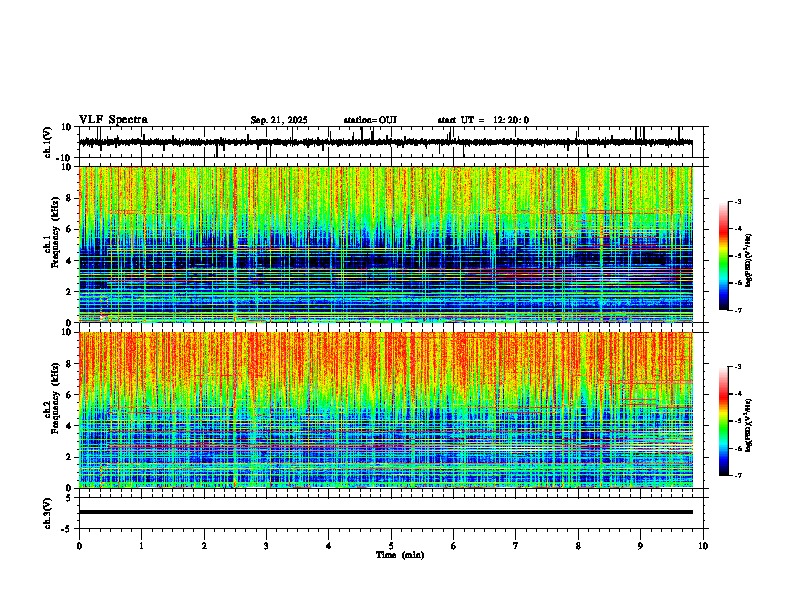Image resolution: width=792 pixels, height=612 pixels.
Task: Click time axis tick label "7"
Action: (x=516, y=546)
